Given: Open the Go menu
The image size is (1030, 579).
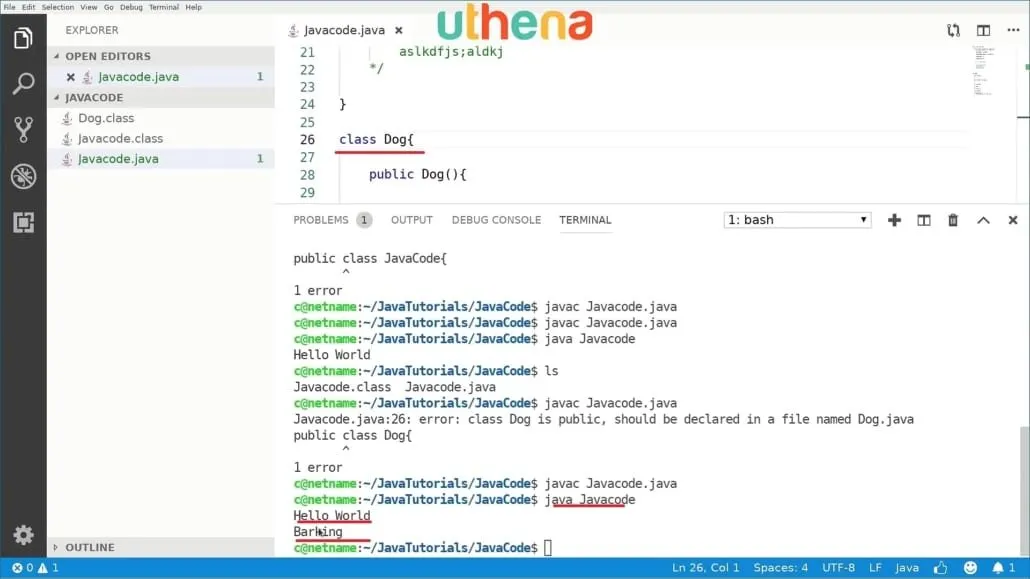Looking at the screenshot, I should point(108,7).
